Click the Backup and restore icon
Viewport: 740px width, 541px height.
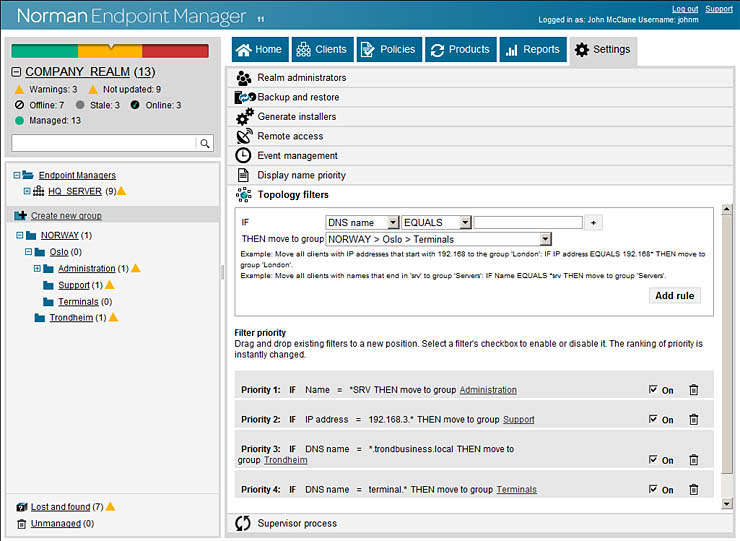[x=244, y=97]
